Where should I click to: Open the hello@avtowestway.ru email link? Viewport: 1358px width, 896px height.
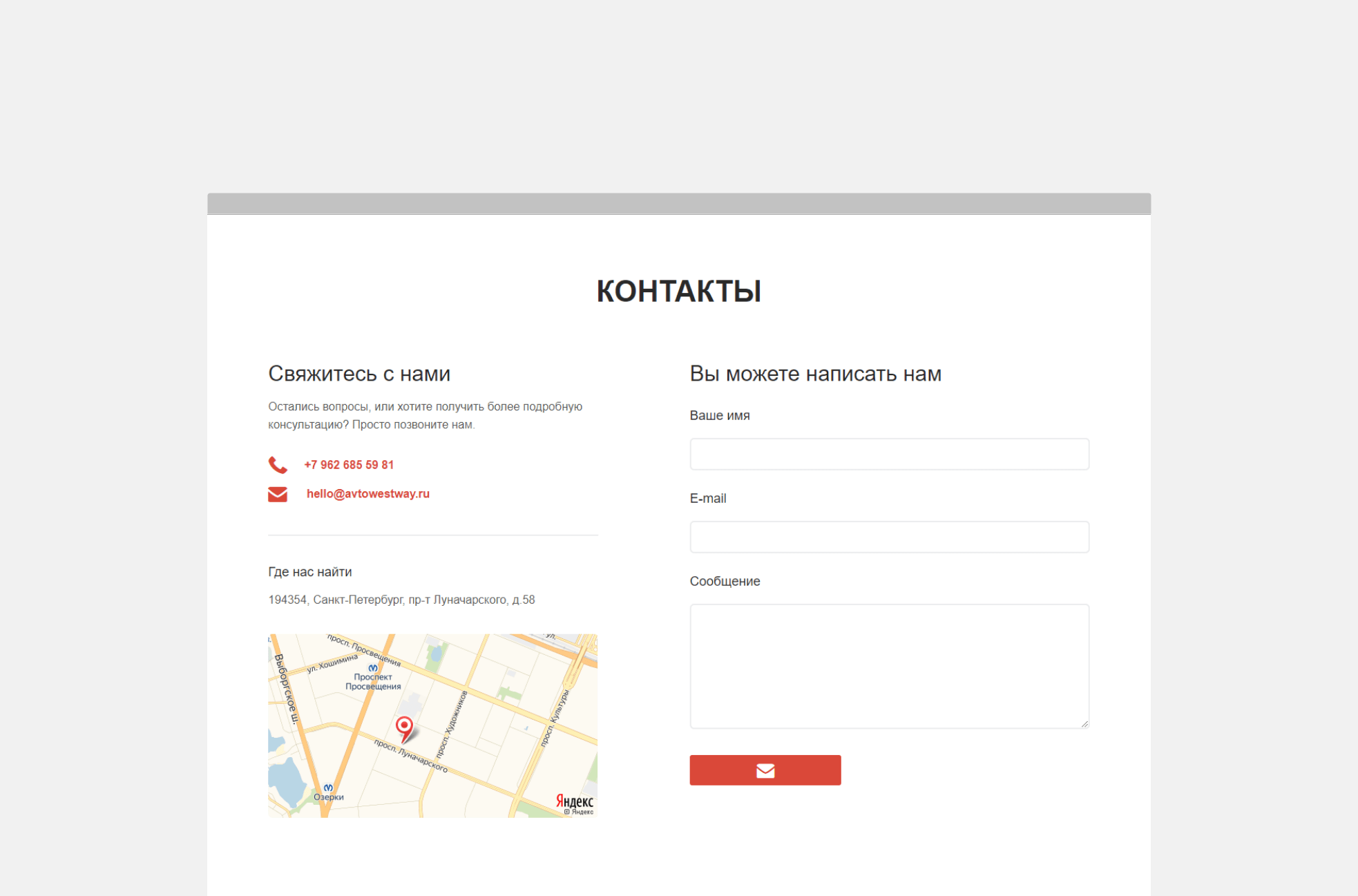[x=368, y=494]
